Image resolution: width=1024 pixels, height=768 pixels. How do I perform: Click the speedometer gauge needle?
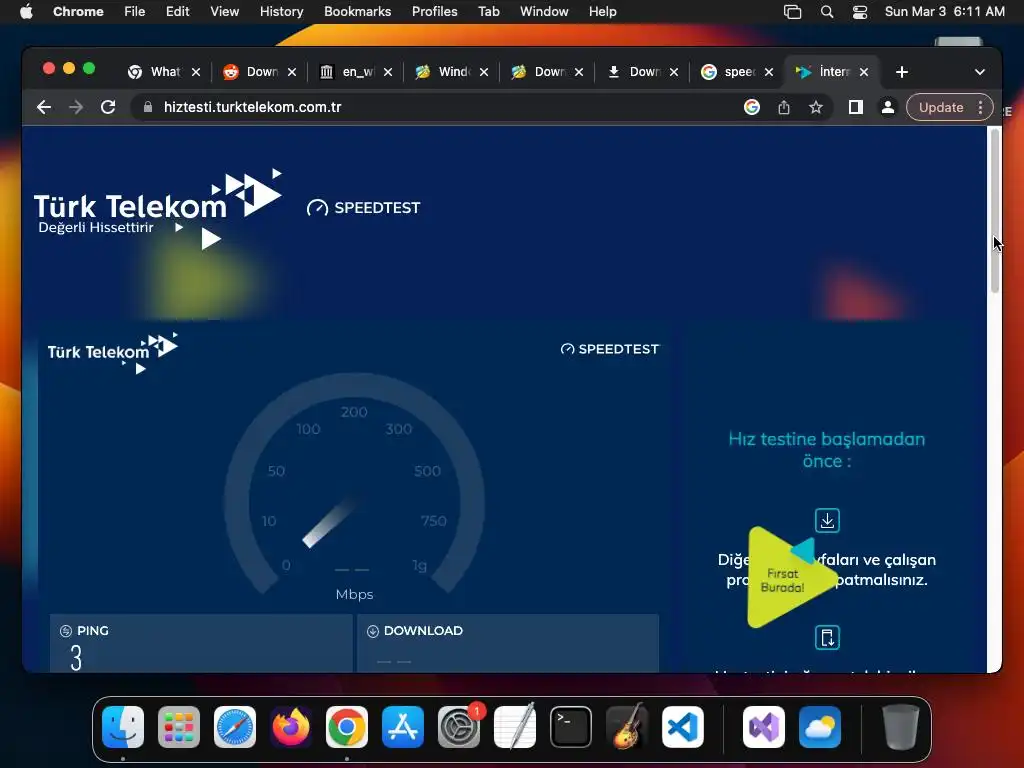329,522
